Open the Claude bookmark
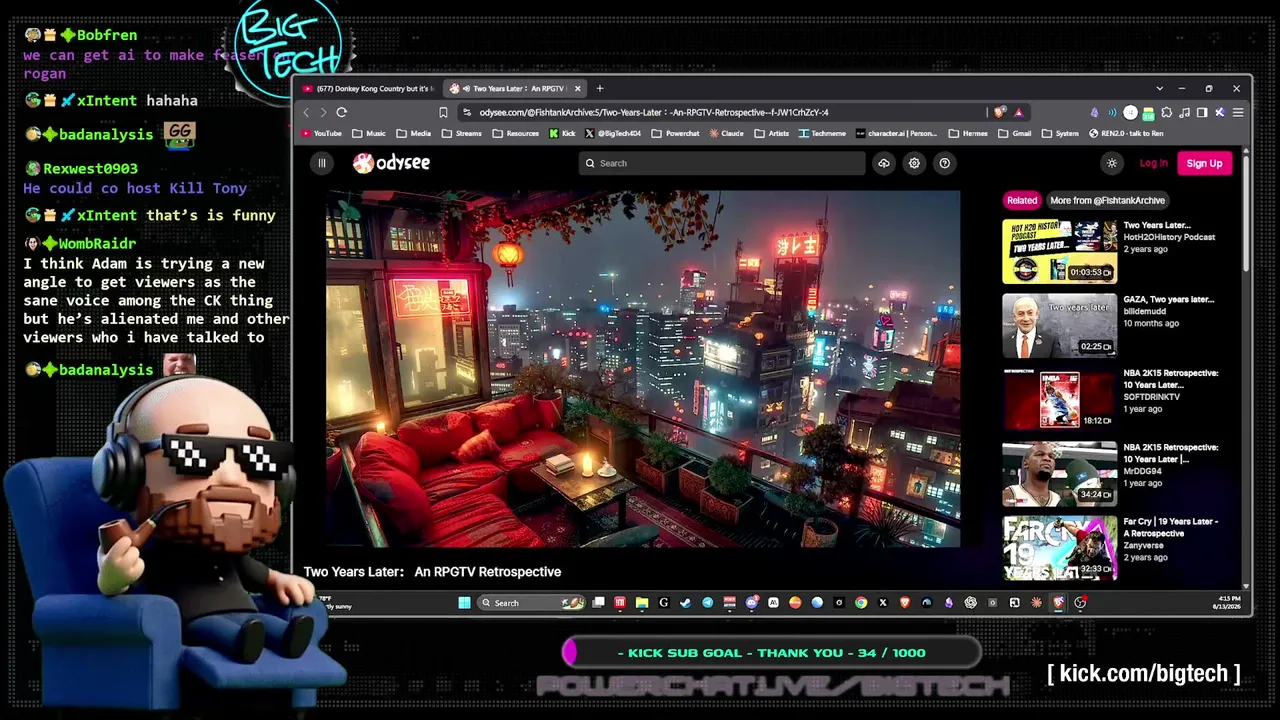Image resolution: width=1280 pixels, height=720 pixels. (x=726, y=133)
